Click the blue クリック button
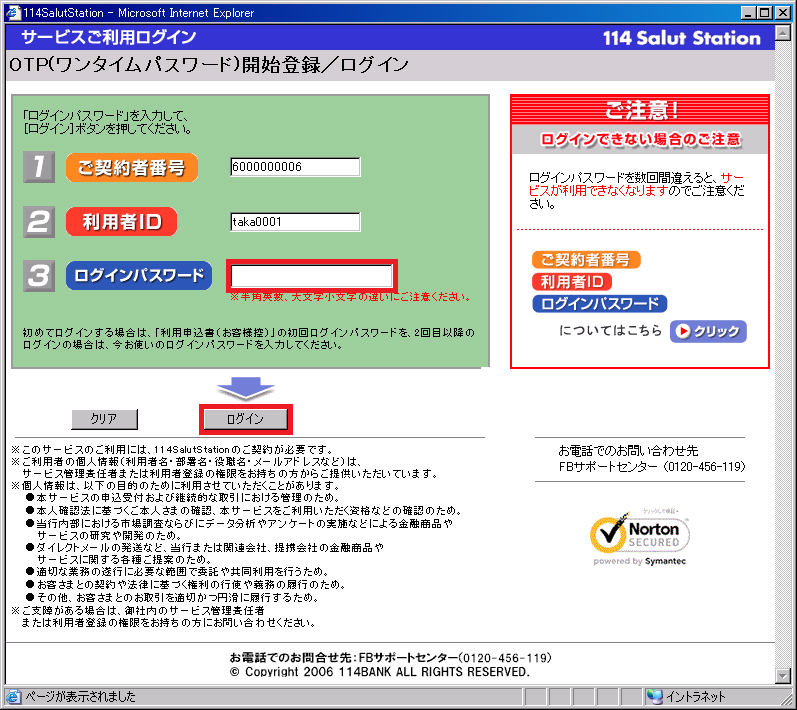This screenshot has width=797, height=710. point(708,332)
